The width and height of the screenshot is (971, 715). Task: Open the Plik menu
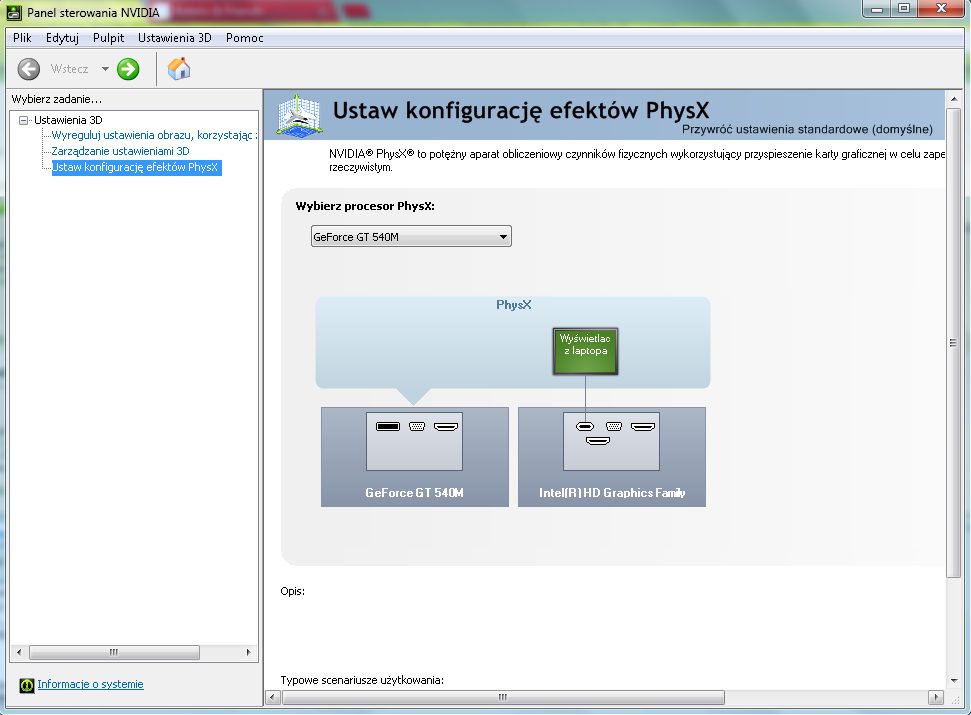pos(22,38)
